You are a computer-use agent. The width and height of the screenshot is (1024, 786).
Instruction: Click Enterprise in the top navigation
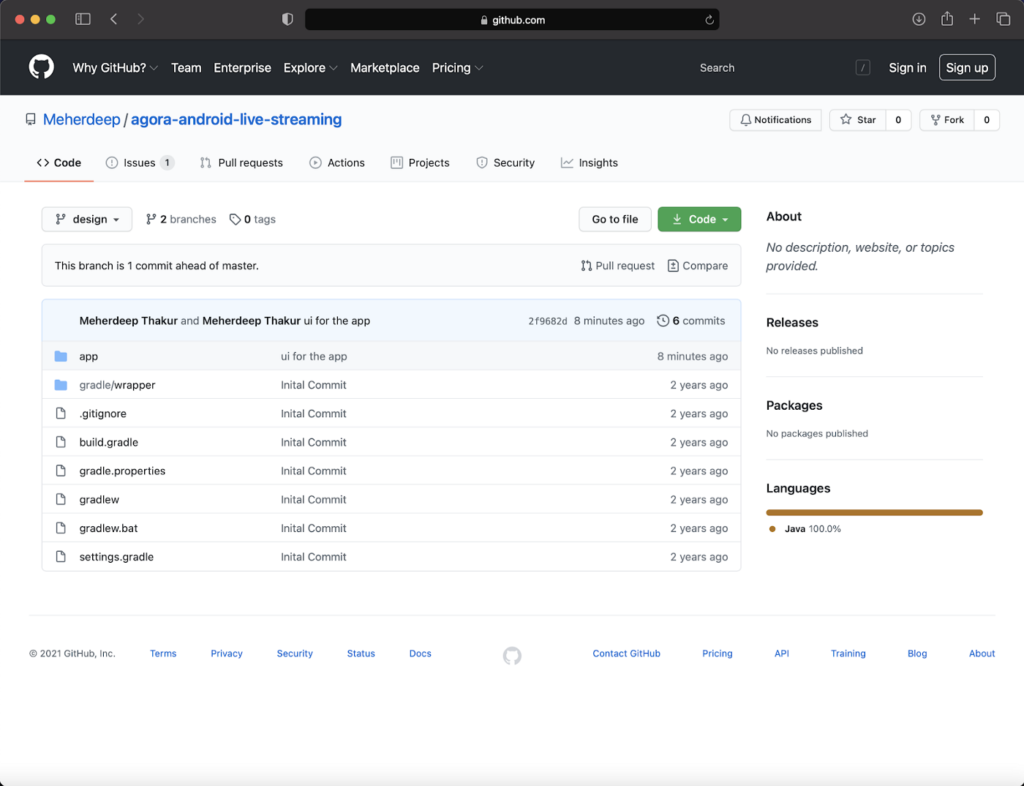pyautogui.click(x=242, y=67)
